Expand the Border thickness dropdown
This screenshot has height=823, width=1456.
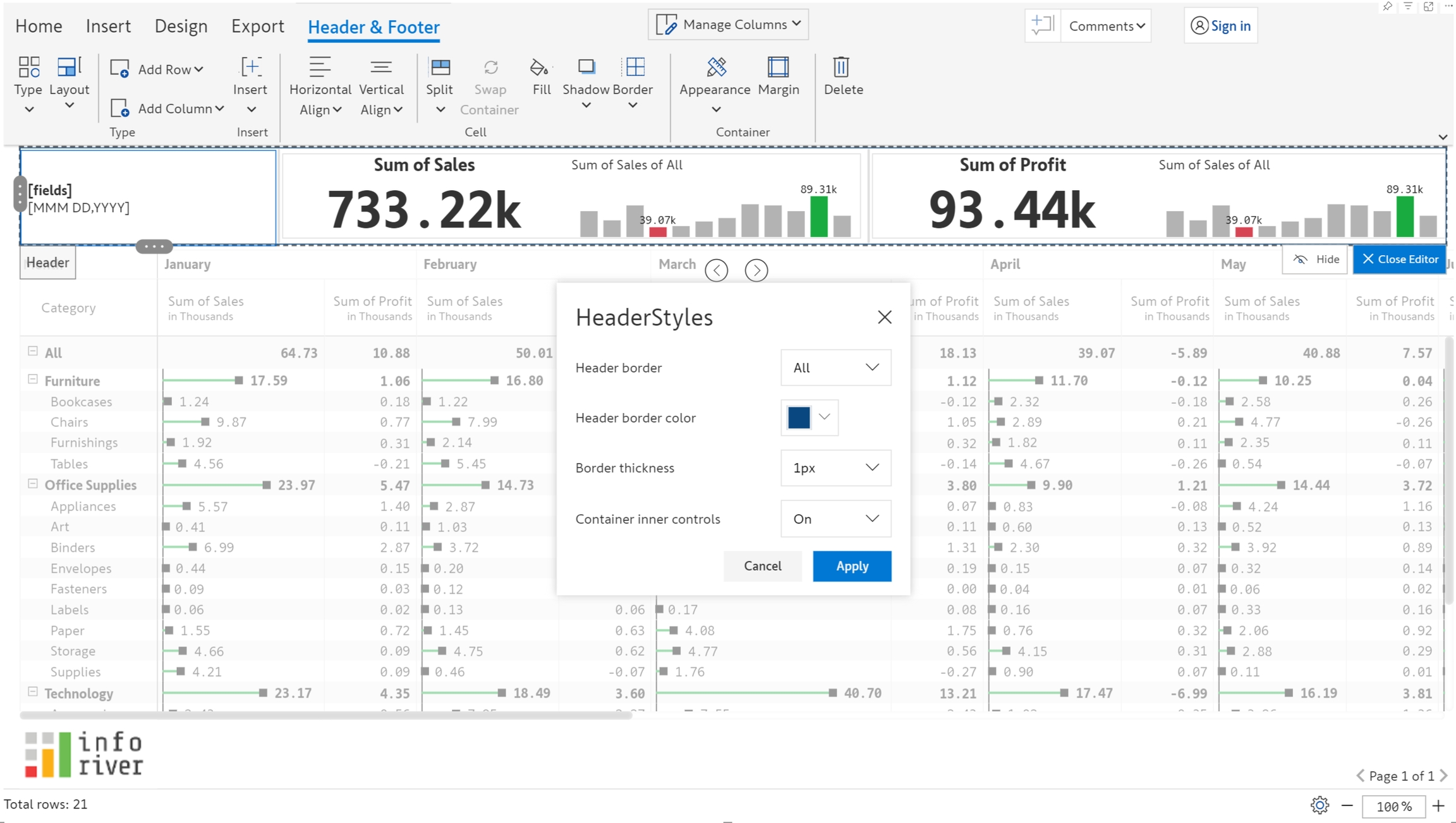[x=835, y=468]
